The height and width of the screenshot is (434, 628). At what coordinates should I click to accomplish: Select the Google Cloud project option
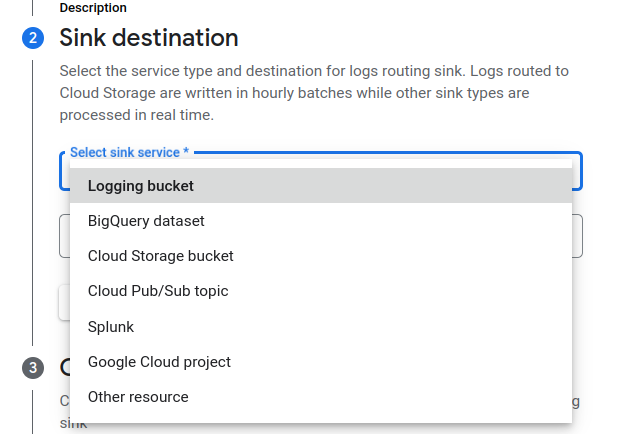click(321, 362)
